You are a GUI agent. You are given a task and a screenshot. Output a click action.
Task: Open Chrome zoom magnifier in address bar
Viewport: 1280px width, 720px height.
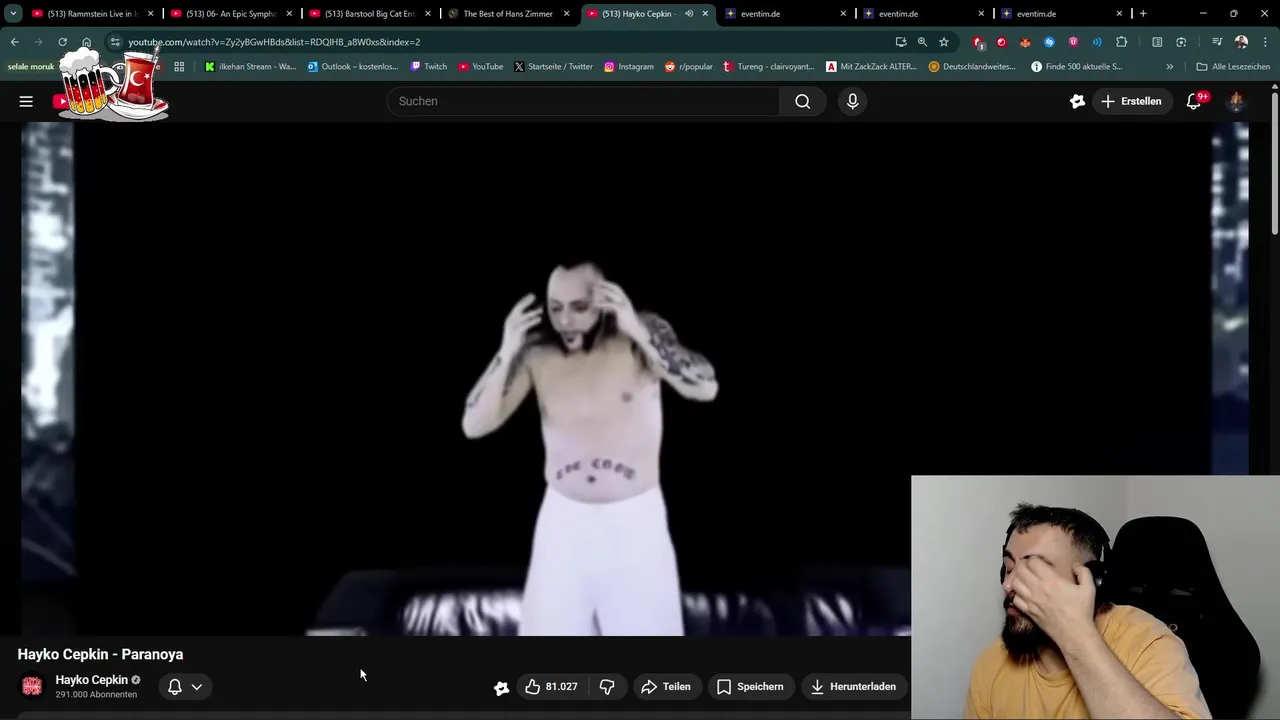(922, 42)
